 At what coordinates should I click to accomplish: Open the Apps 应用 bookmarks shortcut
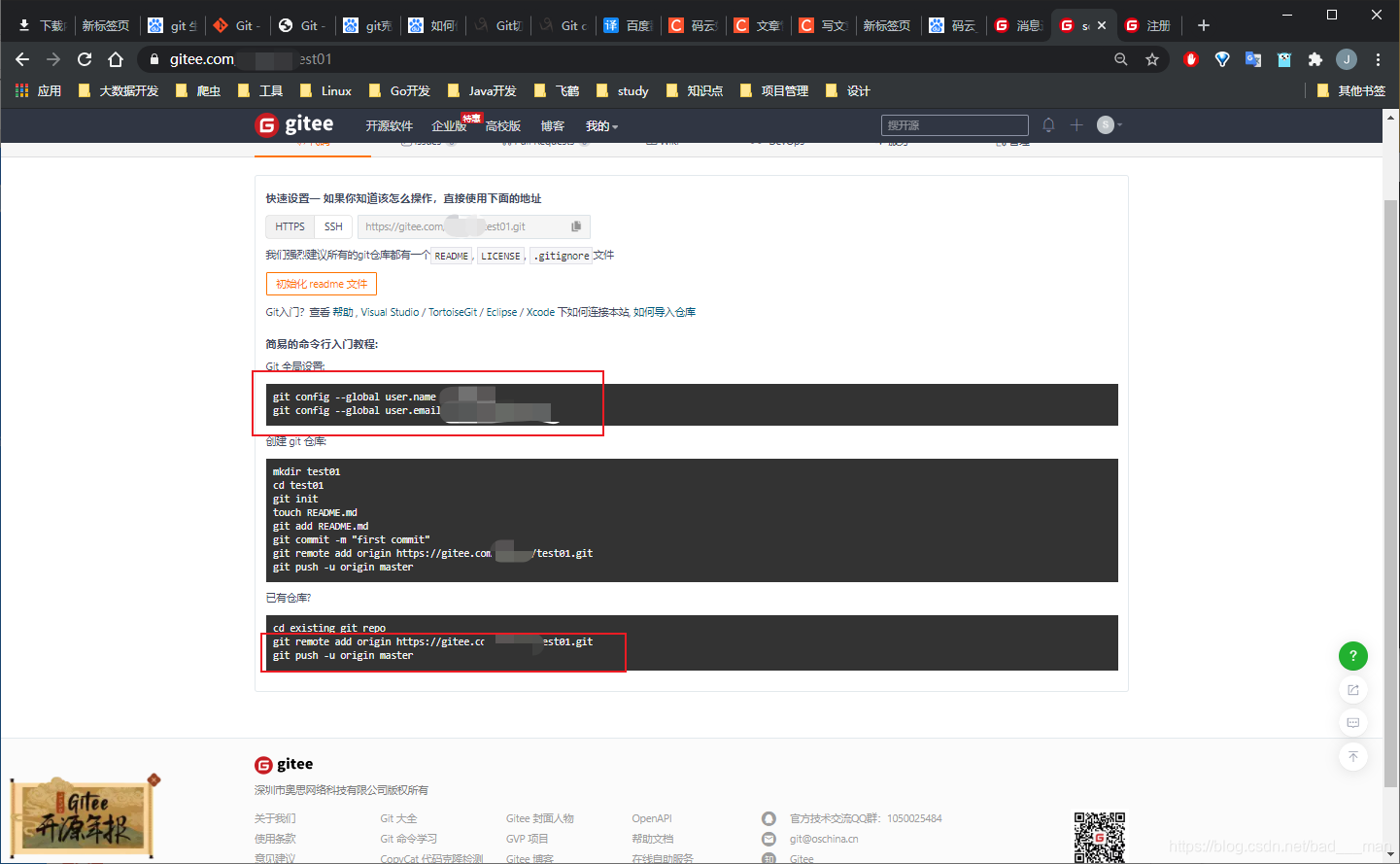(38, 90)
